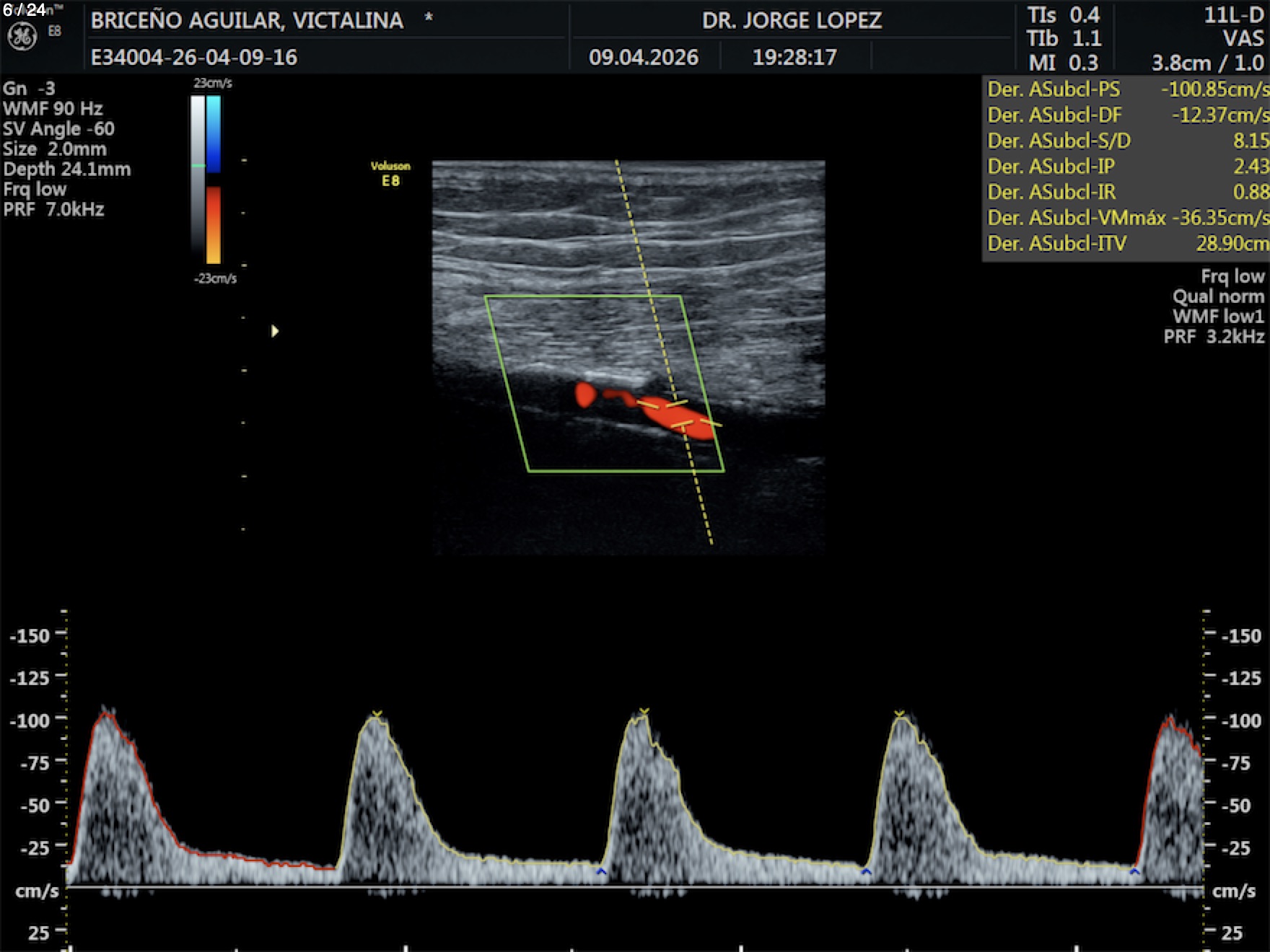The image size is (1270, 952).
Task: Select the Der. ASubcl-PS measurement row
Action: click(x=1126, y=89)
